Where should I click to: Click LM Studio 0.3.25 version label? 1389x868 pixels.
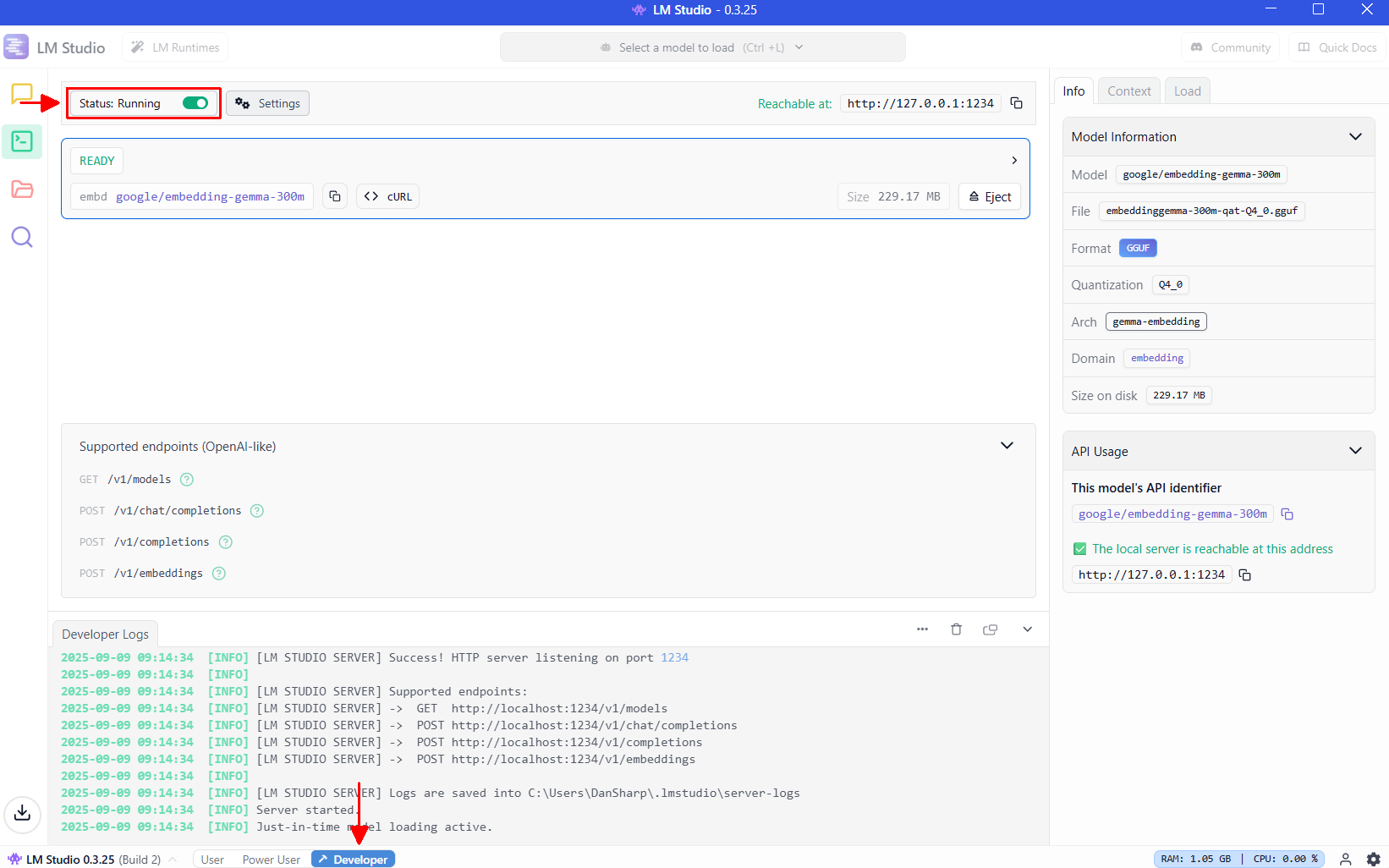click(x=70, y=860)
